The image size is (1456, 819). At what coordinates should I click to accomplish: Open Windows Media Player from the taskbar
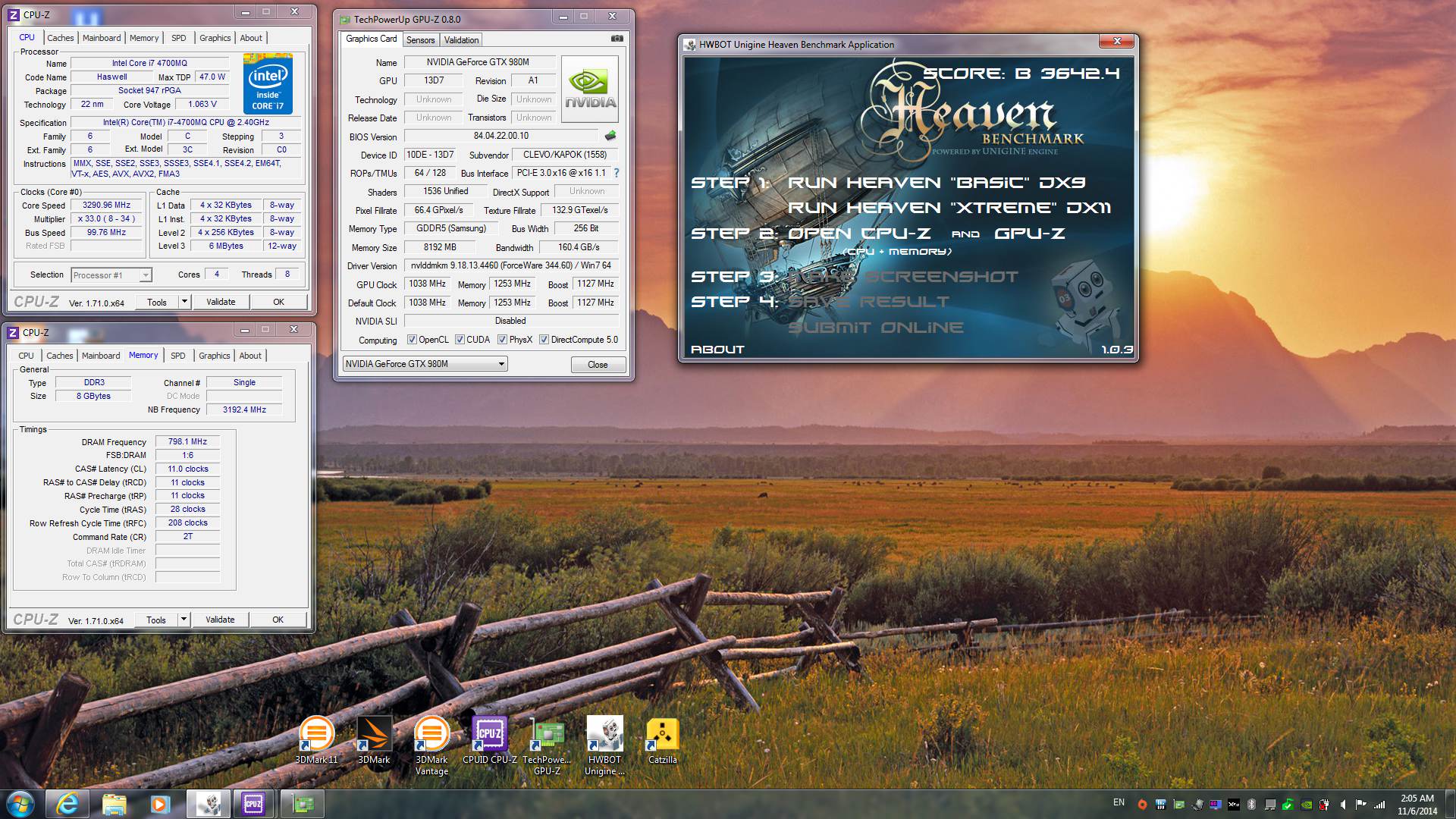tap(159, 804)
